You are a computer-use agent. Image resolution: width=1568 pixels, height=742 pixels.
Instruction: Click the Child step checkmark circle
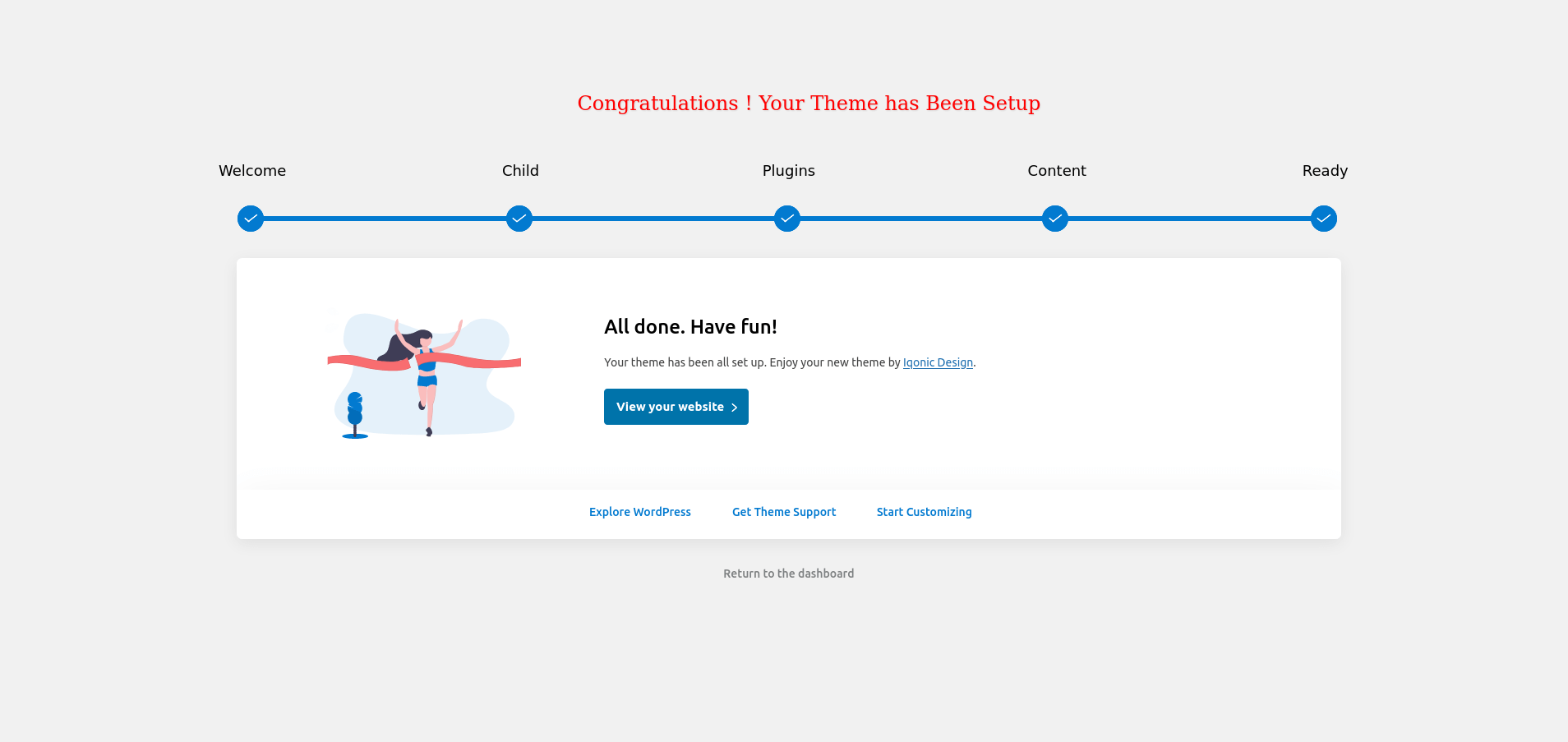(x=519, y=219)
